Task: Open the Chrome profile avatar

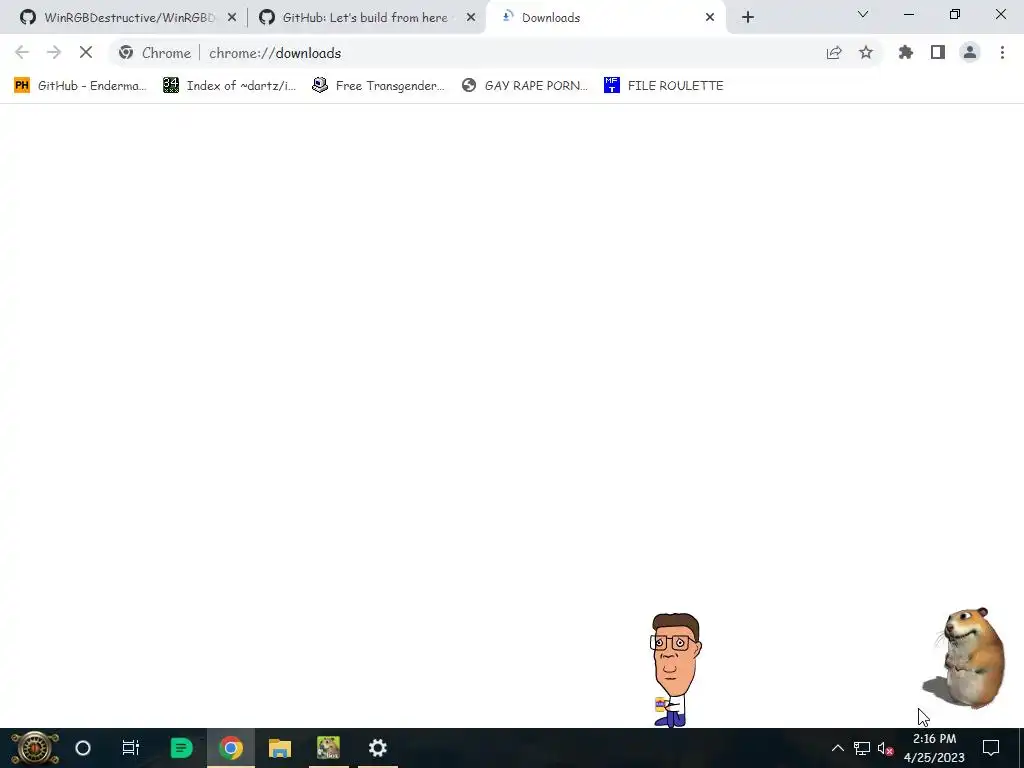Action: (970, 53)
